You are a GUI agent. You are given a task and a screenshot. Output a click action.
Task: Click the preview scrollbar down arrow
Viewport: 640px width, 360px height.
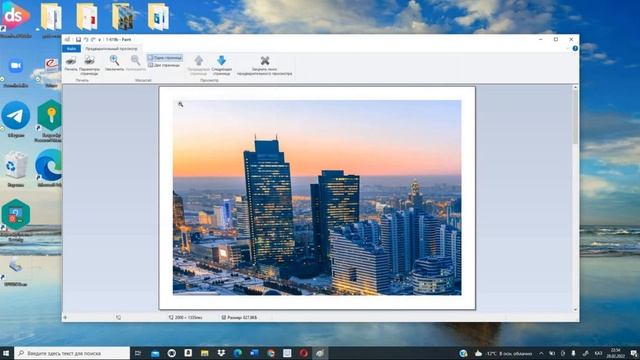coord(575,310)
